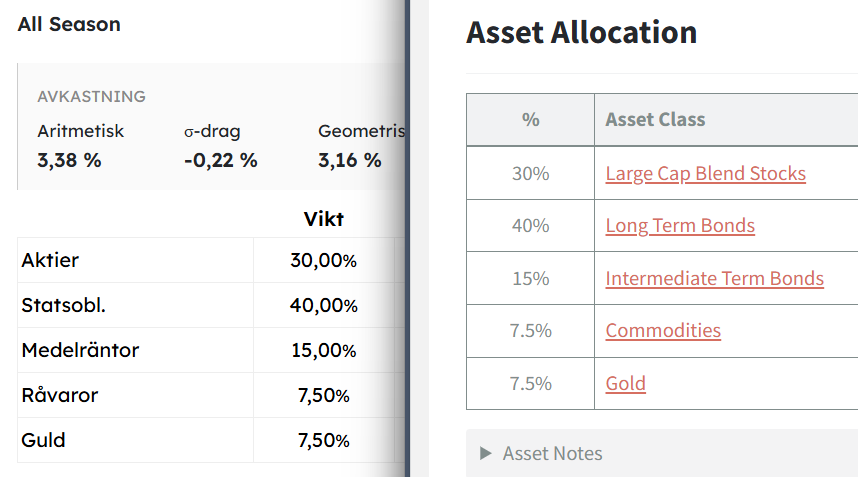
Task: Click the % column header
Action: 530,120
